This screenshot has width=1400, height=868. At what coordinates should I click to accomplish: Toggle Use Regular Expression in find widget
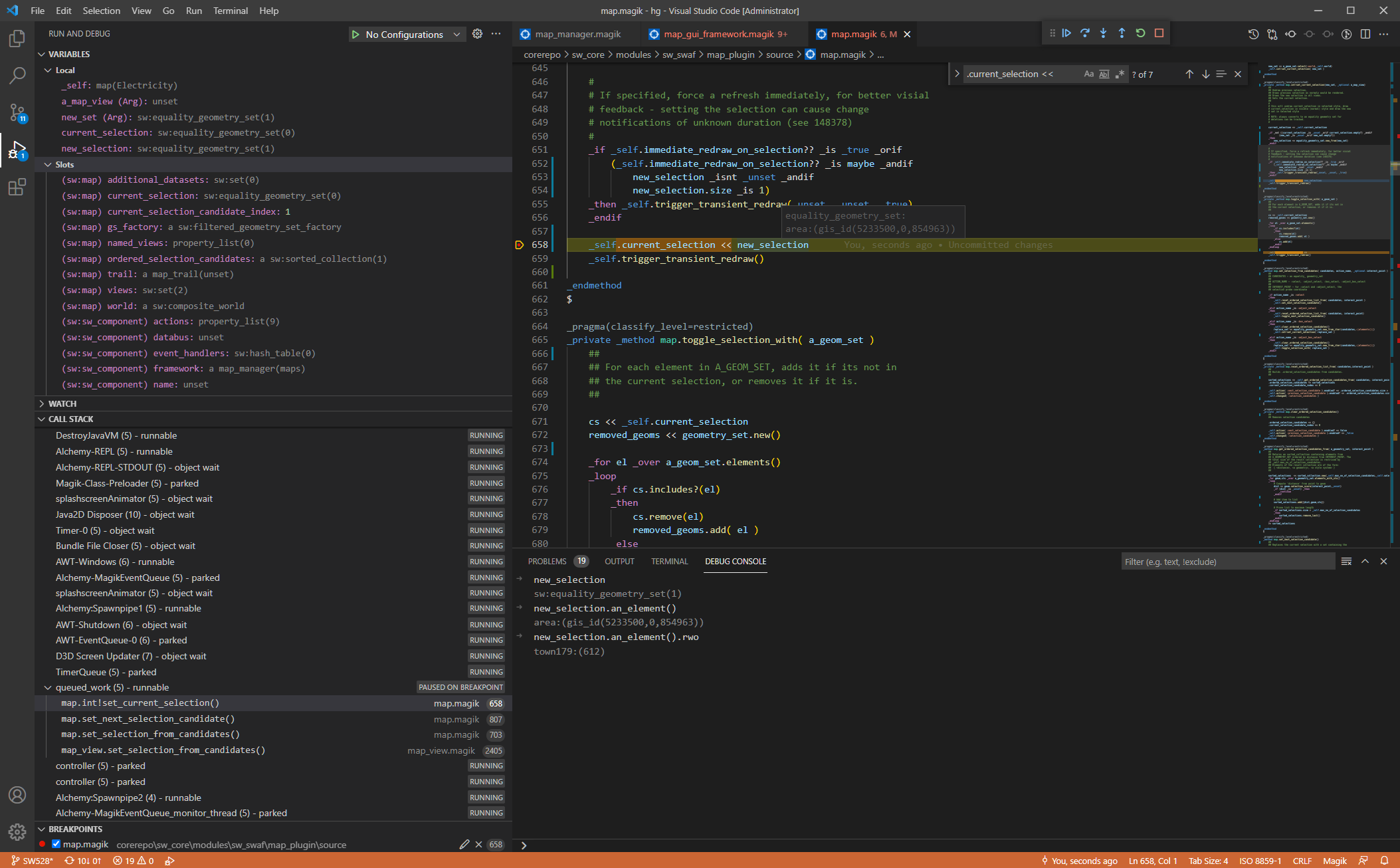[1120, 74]
